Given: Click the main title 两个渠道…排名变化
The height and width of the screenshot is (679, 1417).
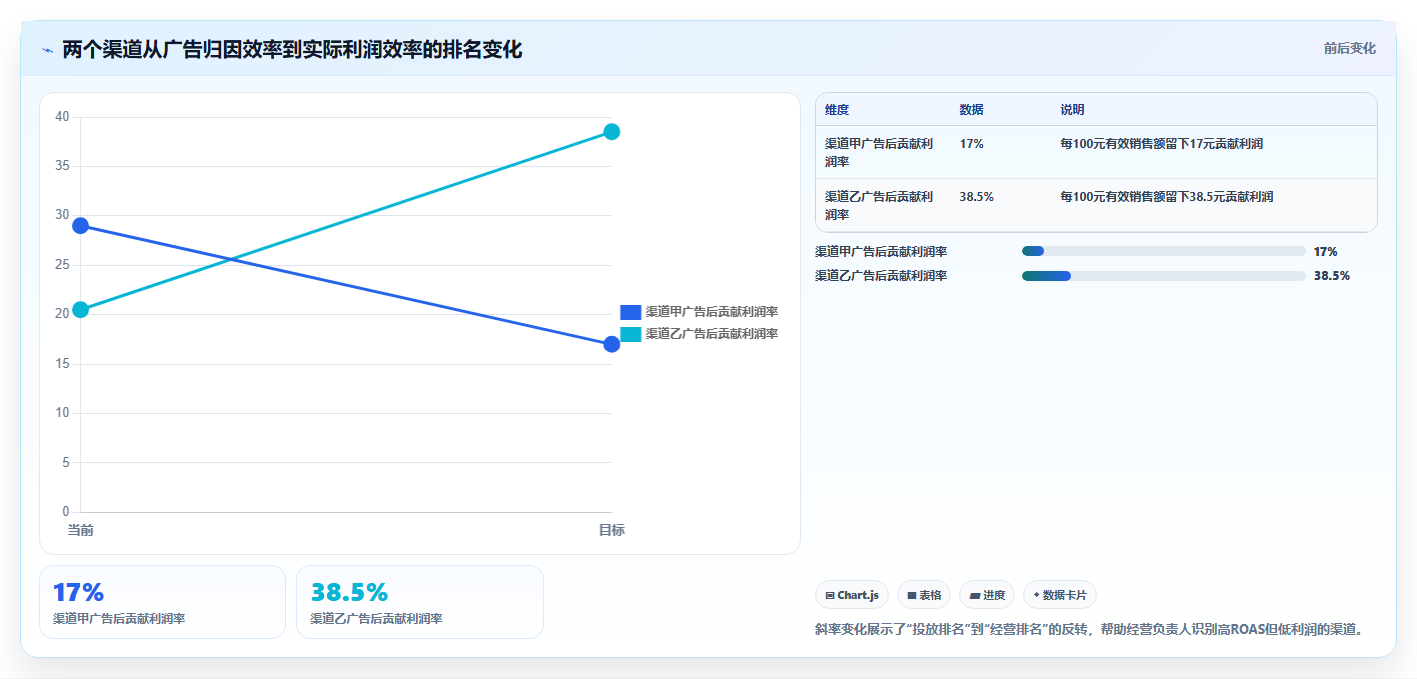Looking at the screenshot, I should 292,49.
